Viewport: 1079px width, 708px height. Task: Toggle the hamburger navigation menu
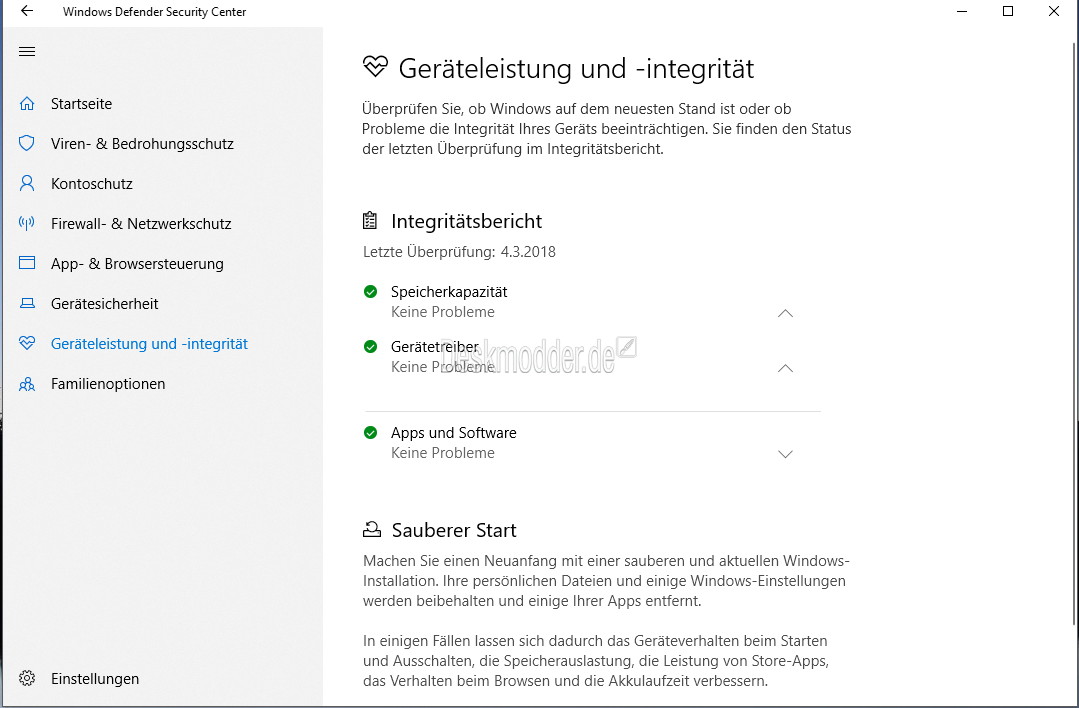27,52
